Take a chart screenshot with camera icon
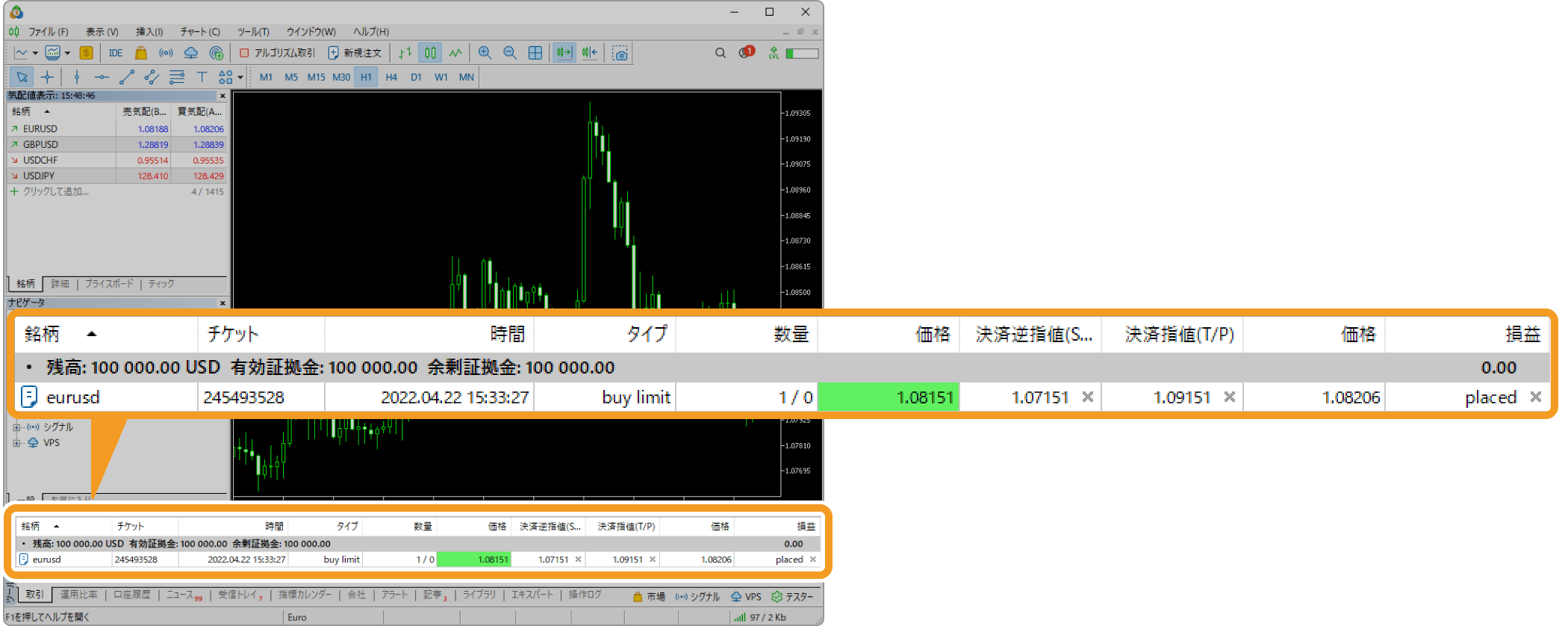 620,53
